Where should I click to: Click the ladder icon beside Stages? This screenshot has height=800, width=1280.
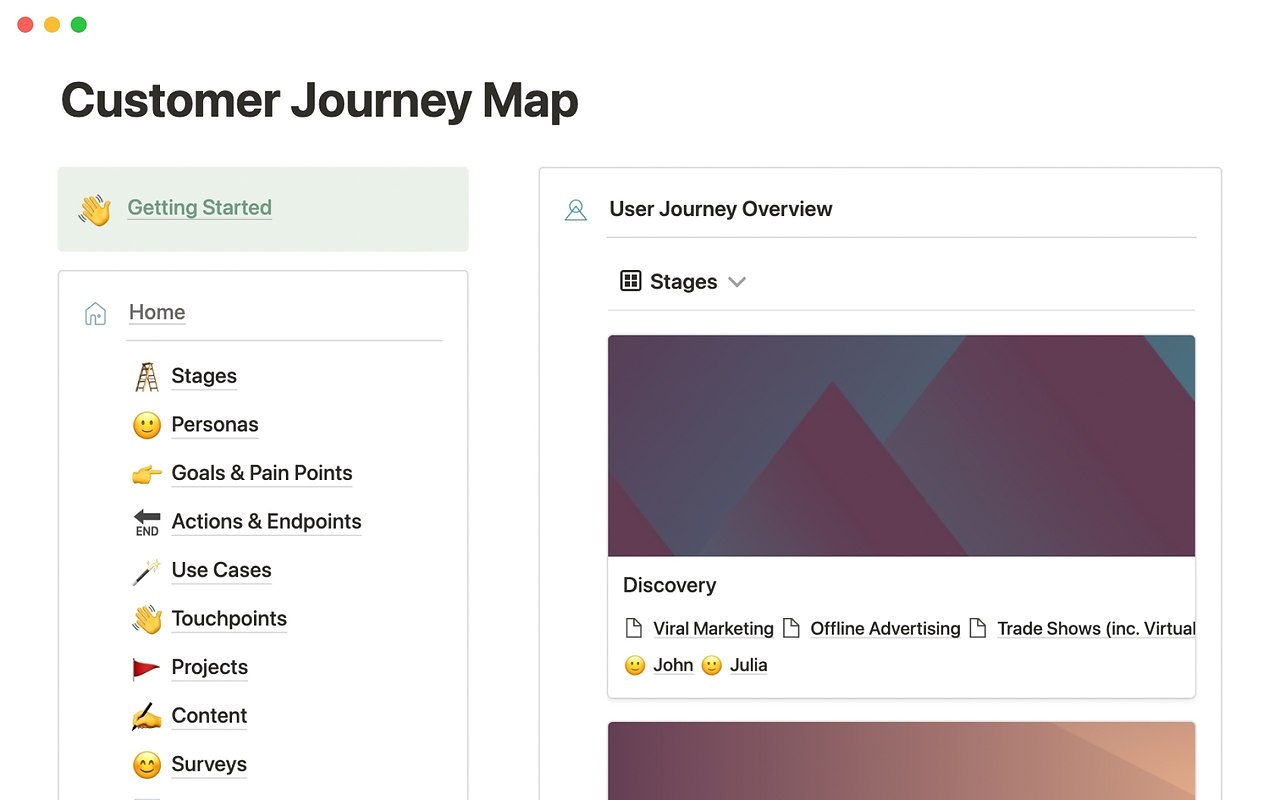point(147,377)
